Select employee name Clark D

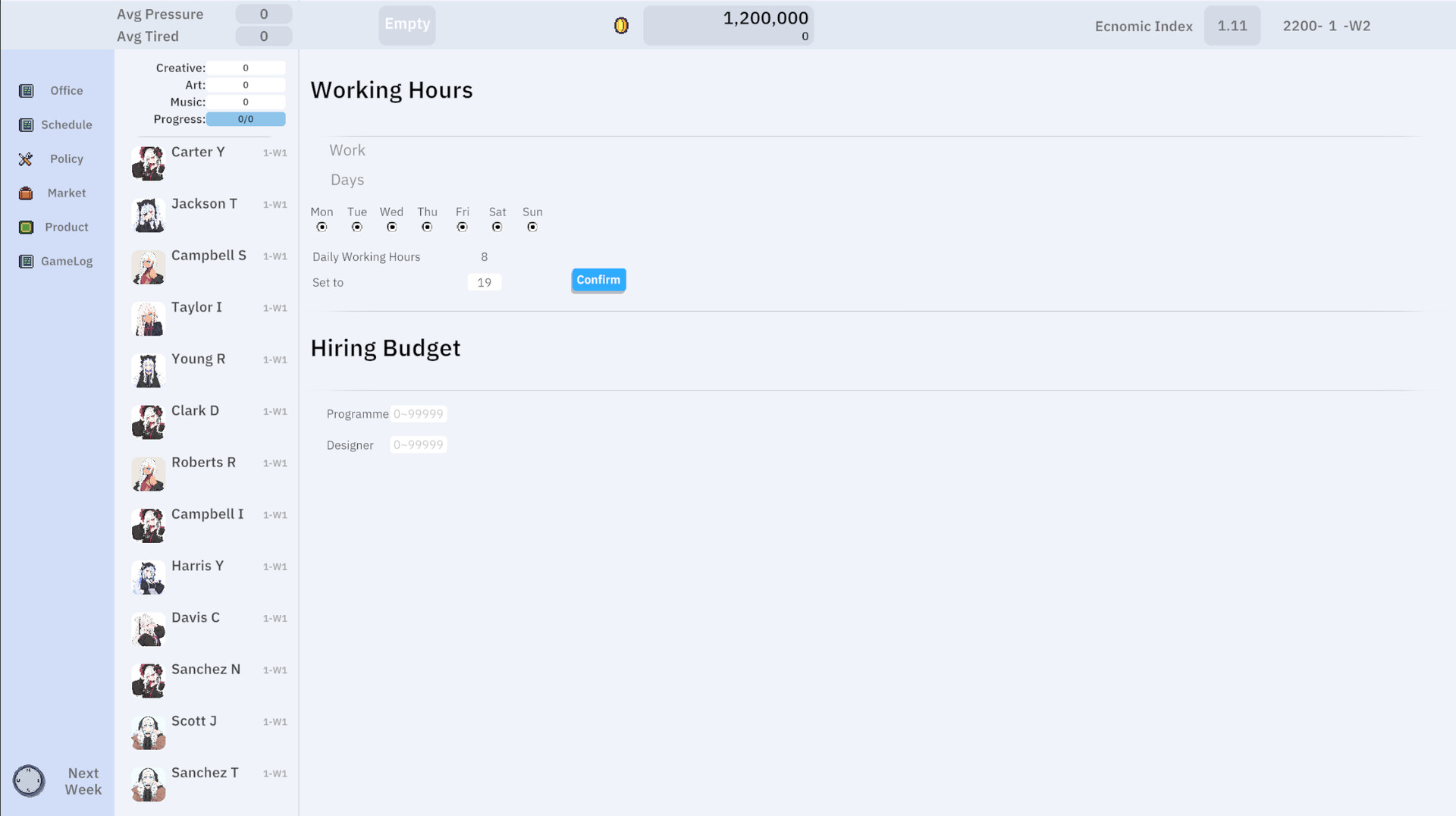(195, 410)
